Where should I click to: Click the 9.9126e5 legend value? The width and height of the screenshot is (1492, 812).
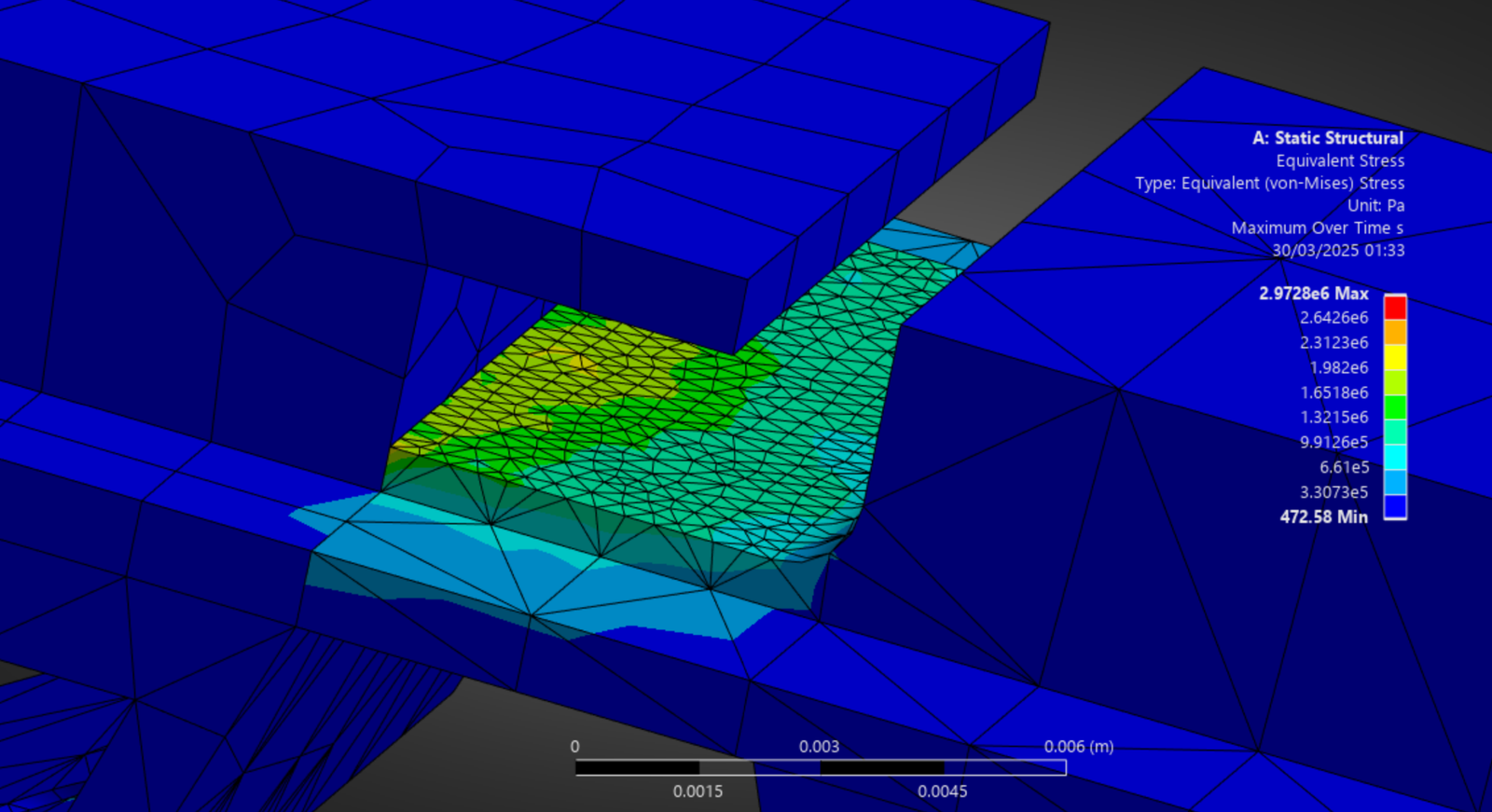pos(1333,442)
